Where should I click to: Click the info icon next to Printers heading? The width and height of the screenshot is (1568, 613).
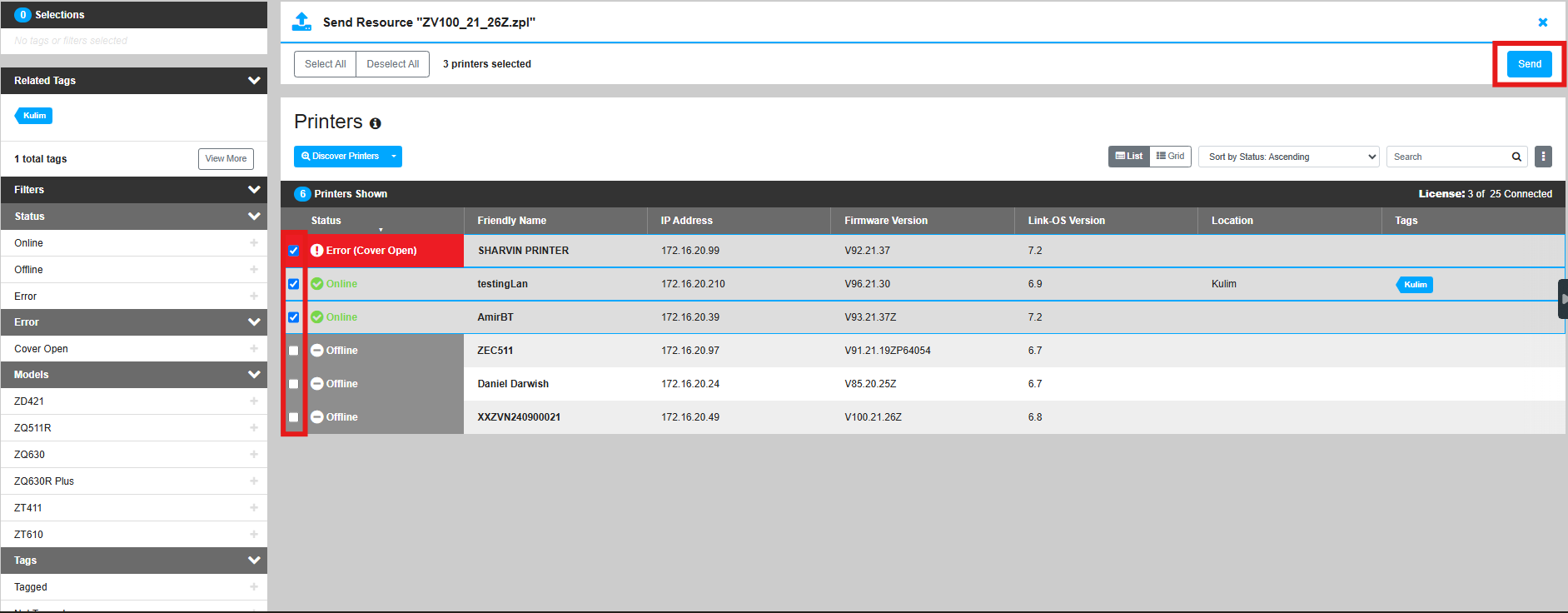[376, 123]
